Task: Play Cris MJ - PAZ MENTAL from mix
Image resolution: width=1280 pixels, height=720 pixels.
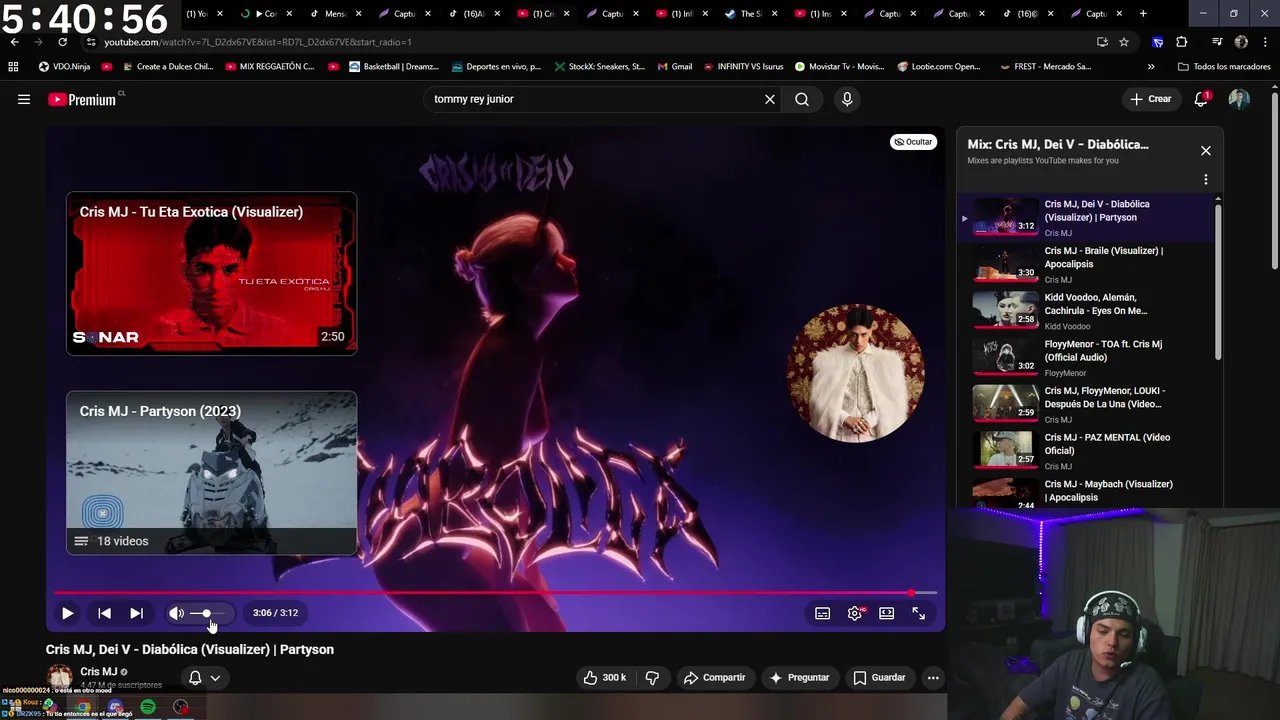Action: (x=1090, y=451)
